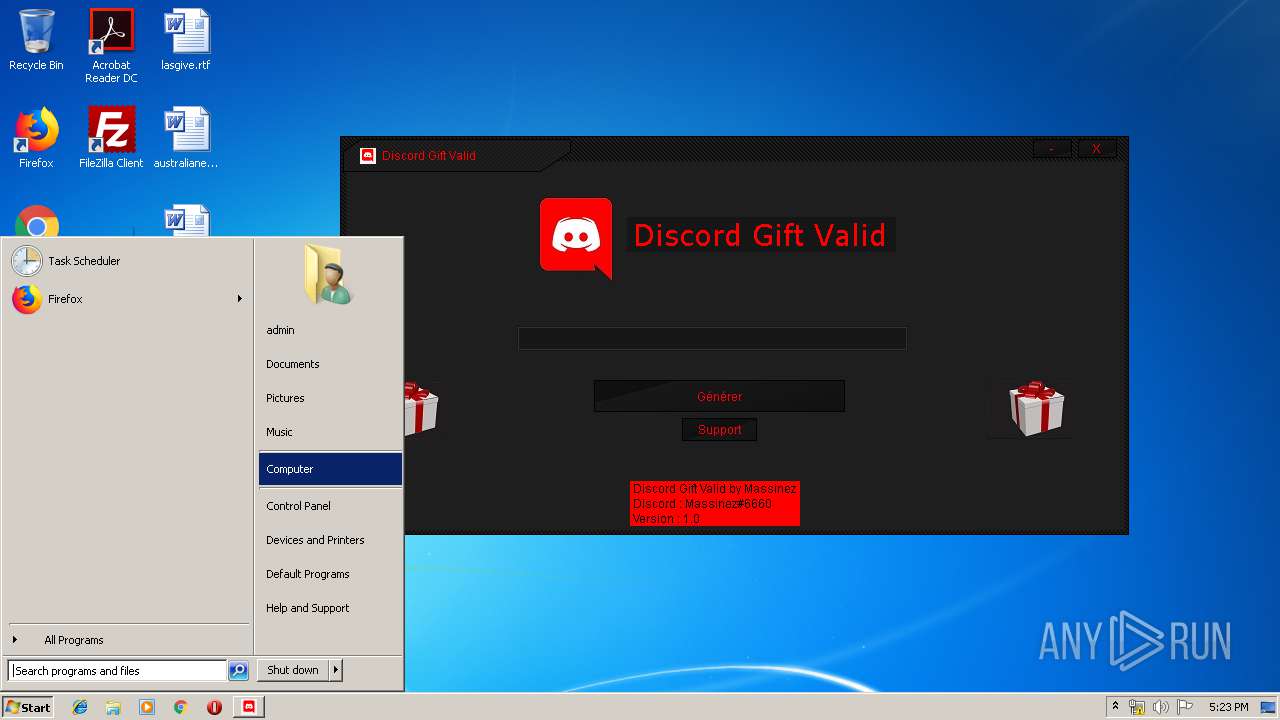Image resolution: width=1280 pixels, height=720 pixels.
Task: Click the Discord logo in Discord Gift Valid window
Action: click(576, 238)
